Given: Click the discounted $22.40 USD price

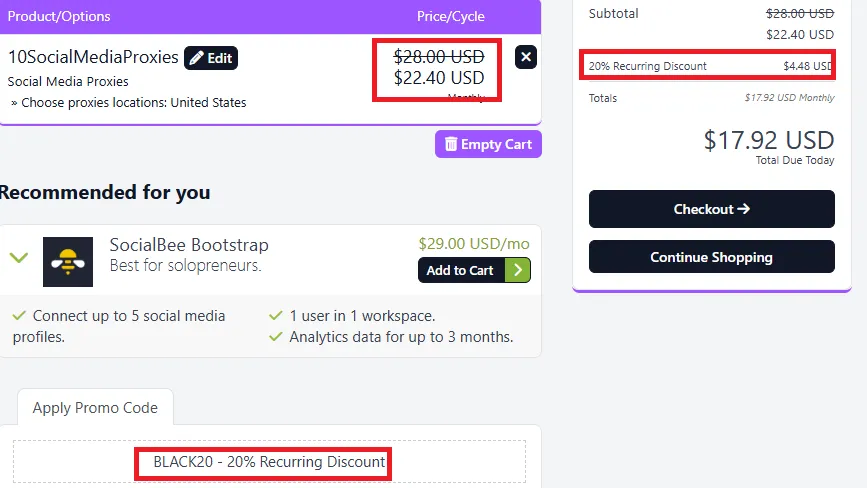Looking at the screenshot, I should [x=439, y=78].
